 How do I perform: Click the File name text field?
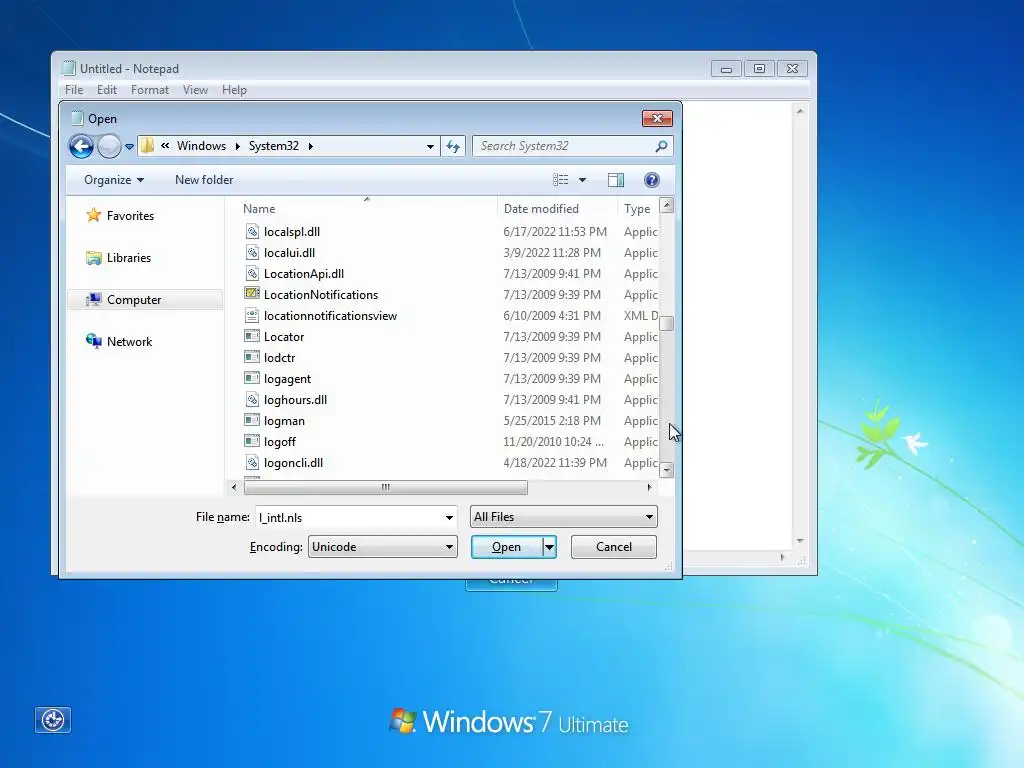pos(349,517)
